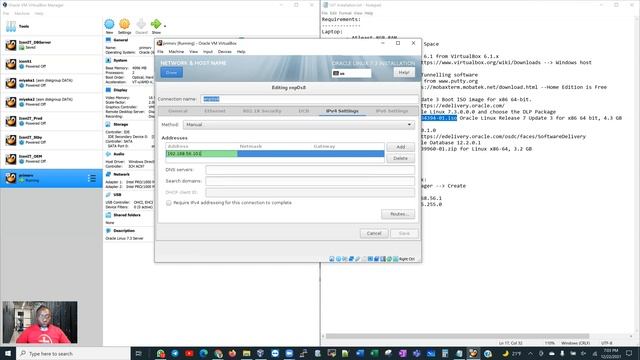Select the VM ending in _Prod
The width and height of the screenshot is (640, 360).
51,121
